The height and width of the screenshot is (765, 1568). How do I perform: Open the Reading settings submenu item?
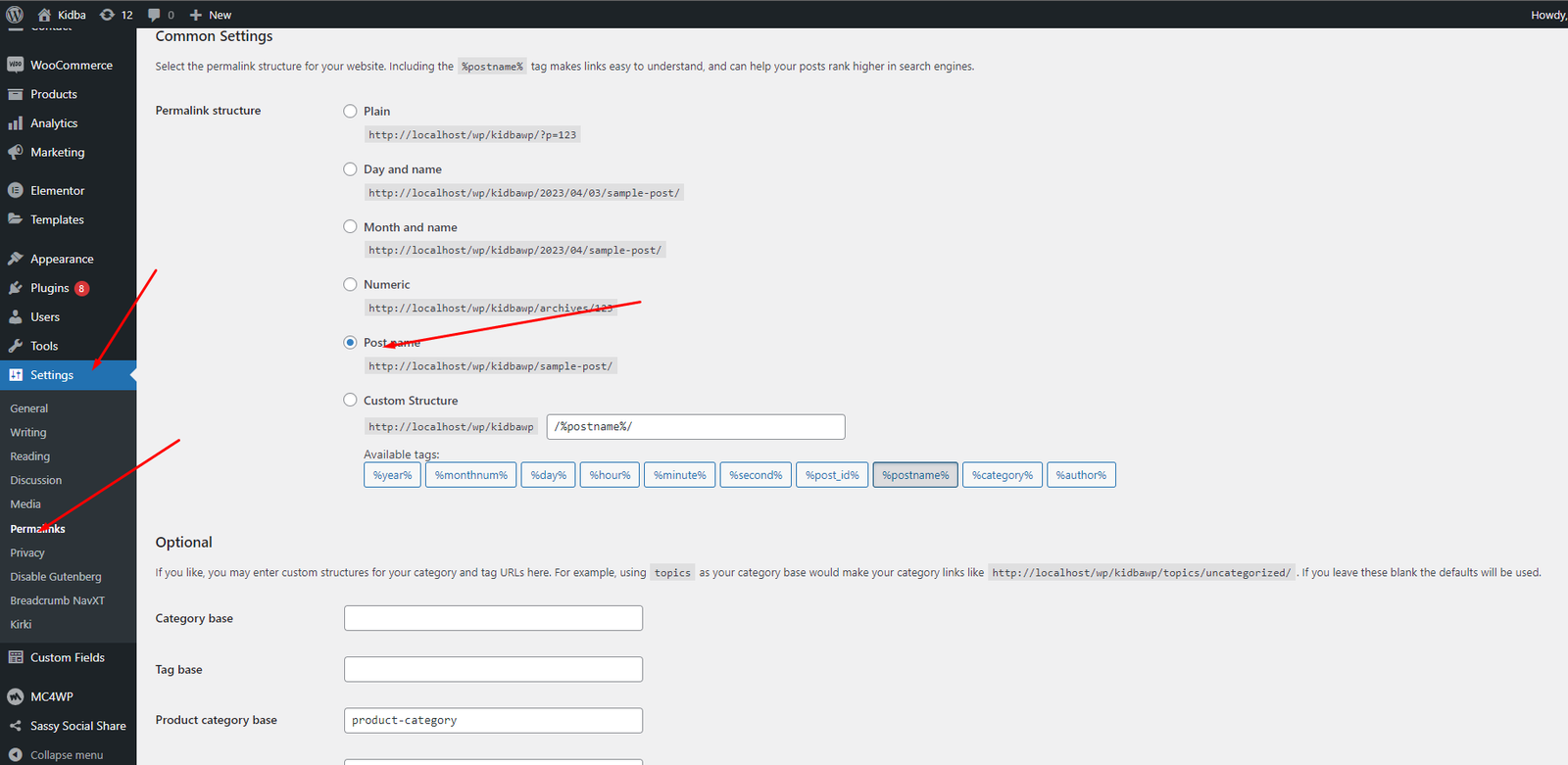(29, 456)
